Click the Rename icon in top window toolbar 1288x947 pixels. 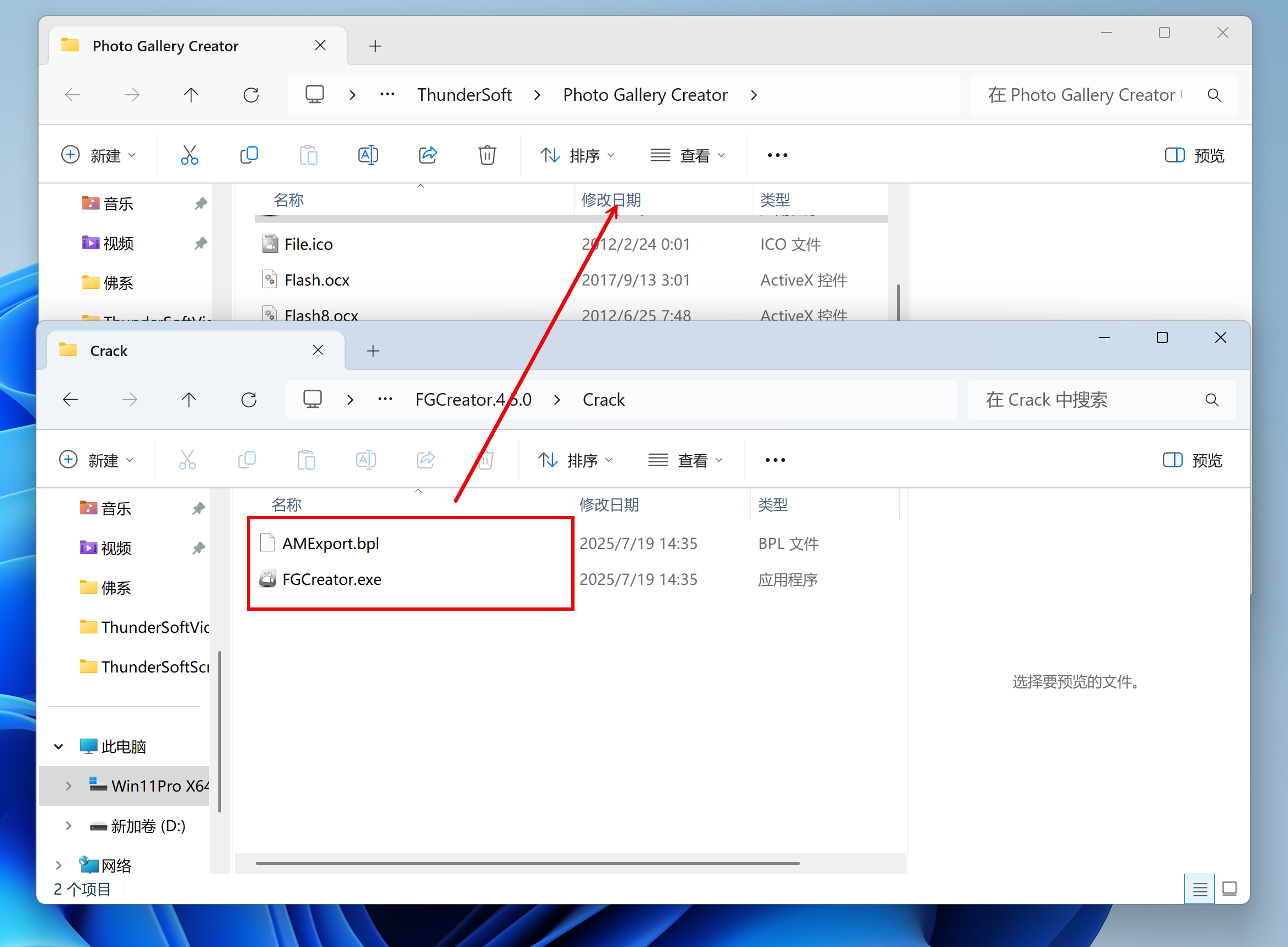tap(368, 155)
